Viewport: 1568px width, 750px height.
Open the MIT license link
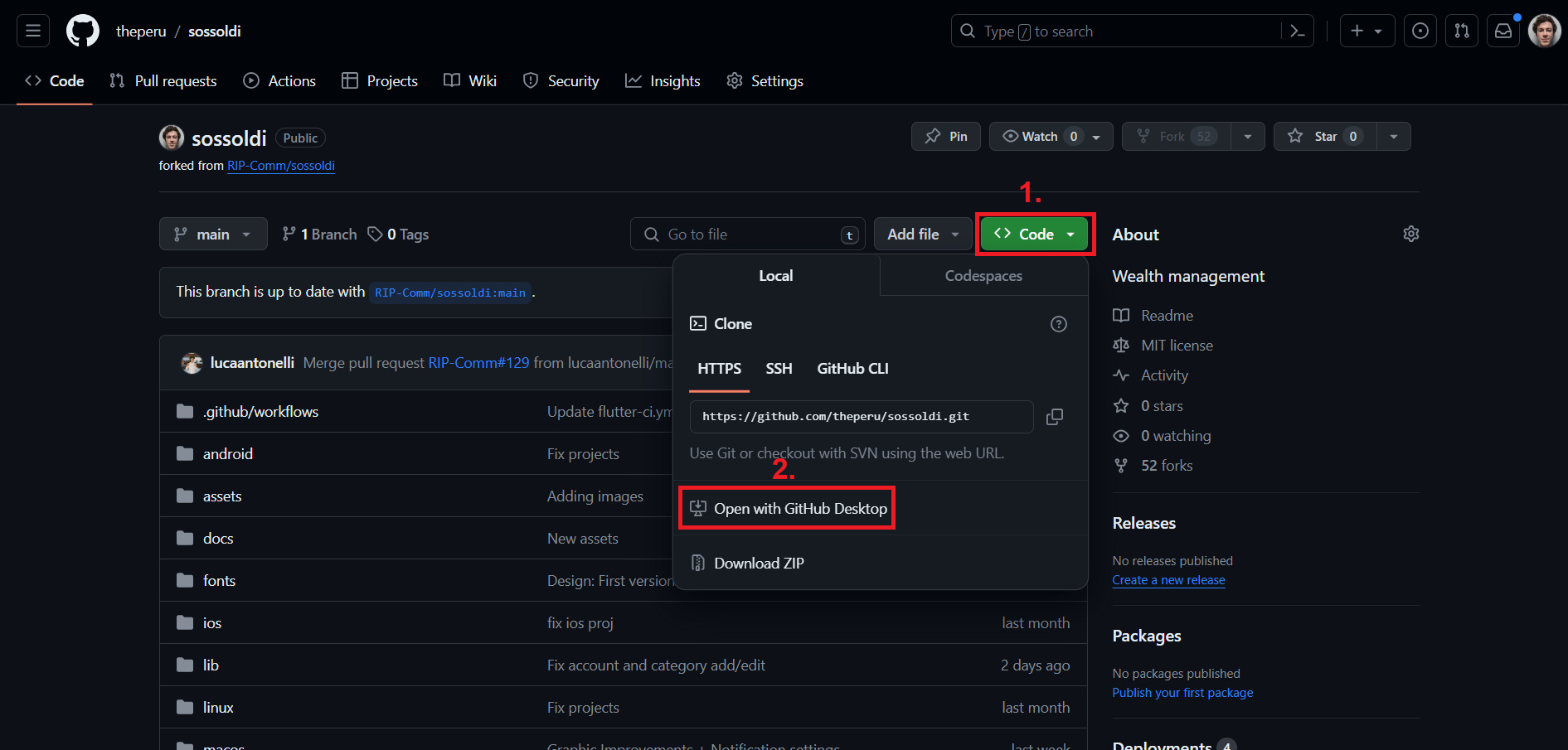point(1163,346)
